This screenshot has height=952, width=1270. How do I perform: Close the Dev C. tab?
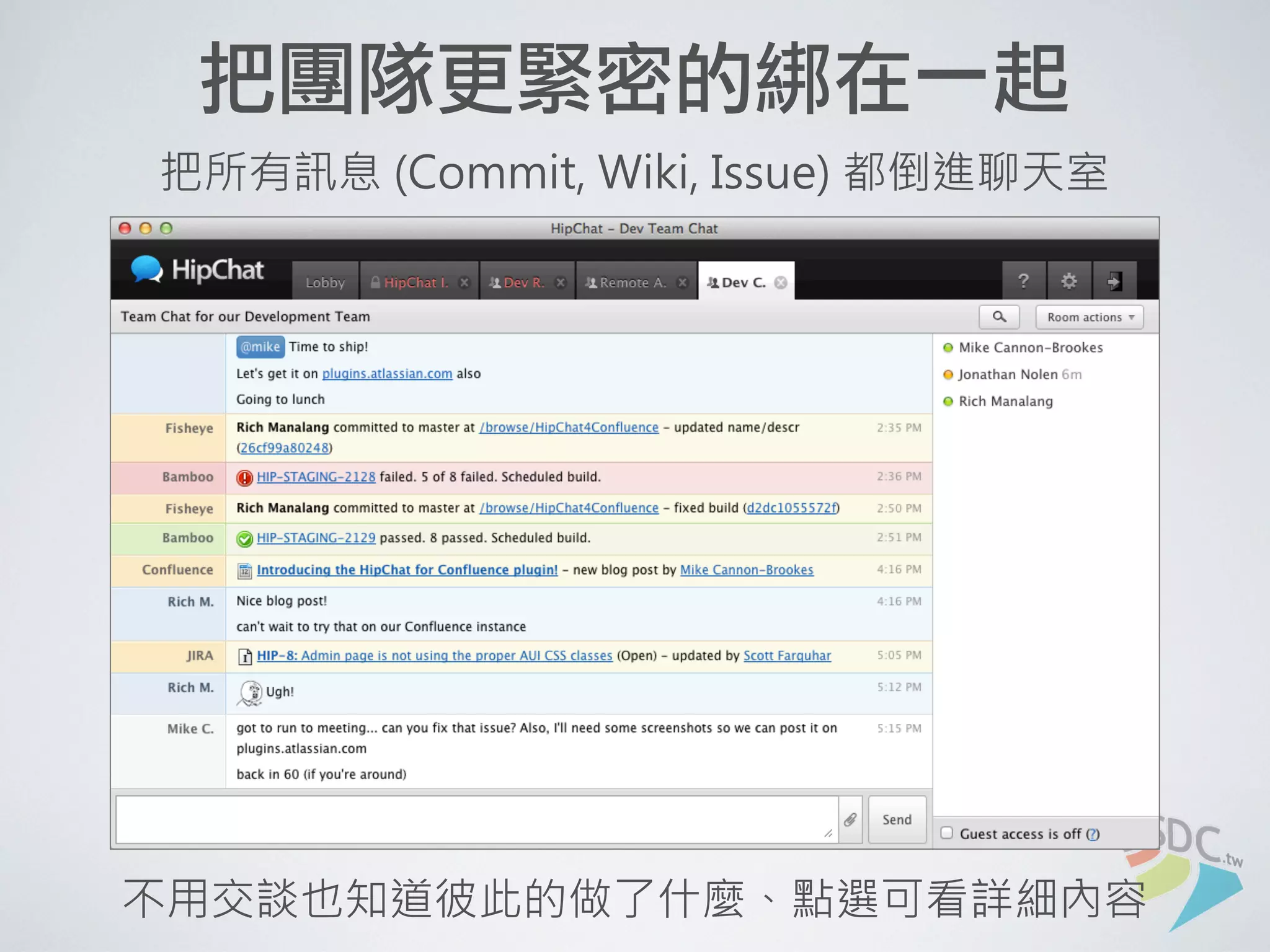(x=781, y=283)
